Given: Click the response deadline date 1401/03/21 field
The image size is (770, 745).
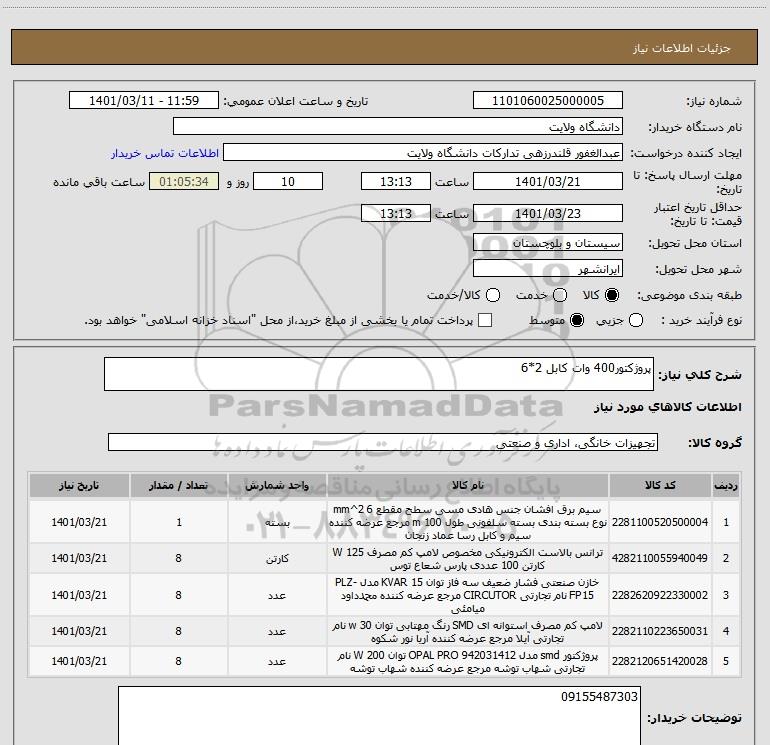Looking at the screenshot, I should pos(548,182).
